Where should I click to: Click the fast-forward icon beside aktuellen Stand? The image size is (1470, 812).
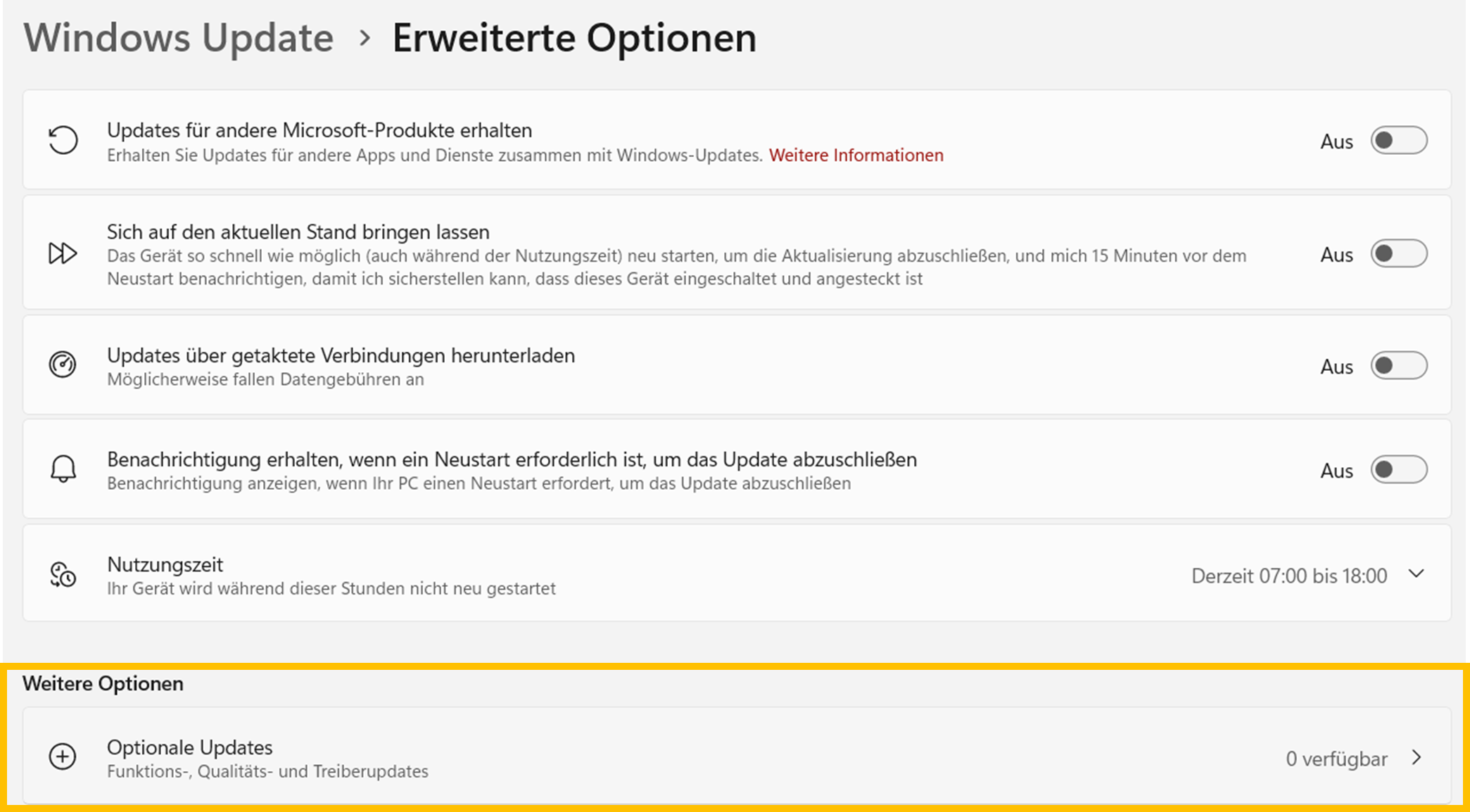(63, 253)
